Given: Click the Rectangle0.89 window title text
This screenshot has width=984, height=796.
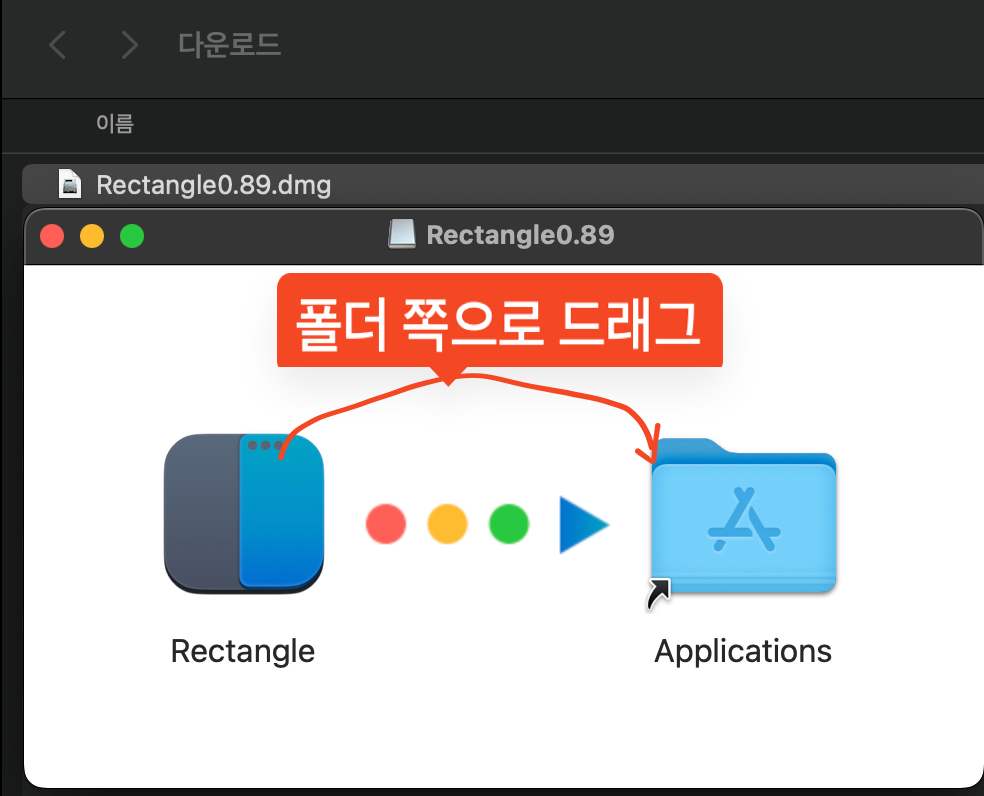Looking at the screenshot, I should point(520,235).
